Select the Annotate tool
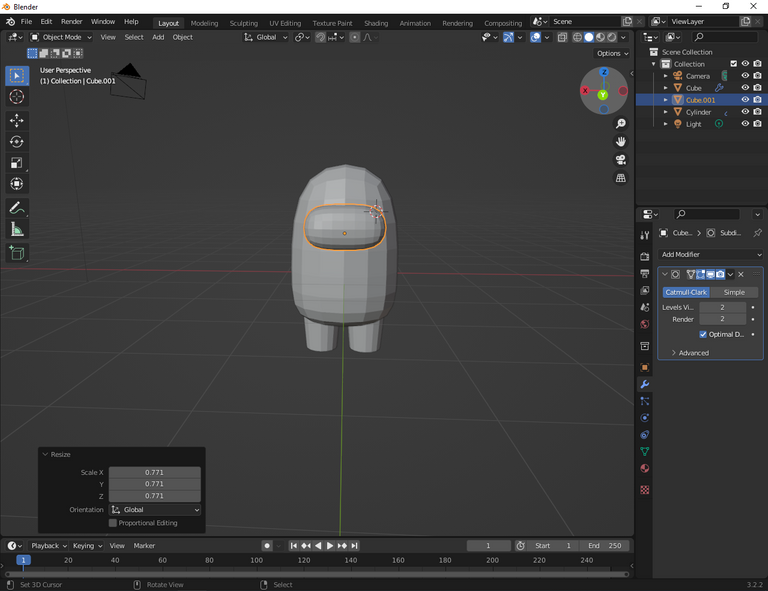The height and width of the screenshot is (591, 768). pos(17,208)
